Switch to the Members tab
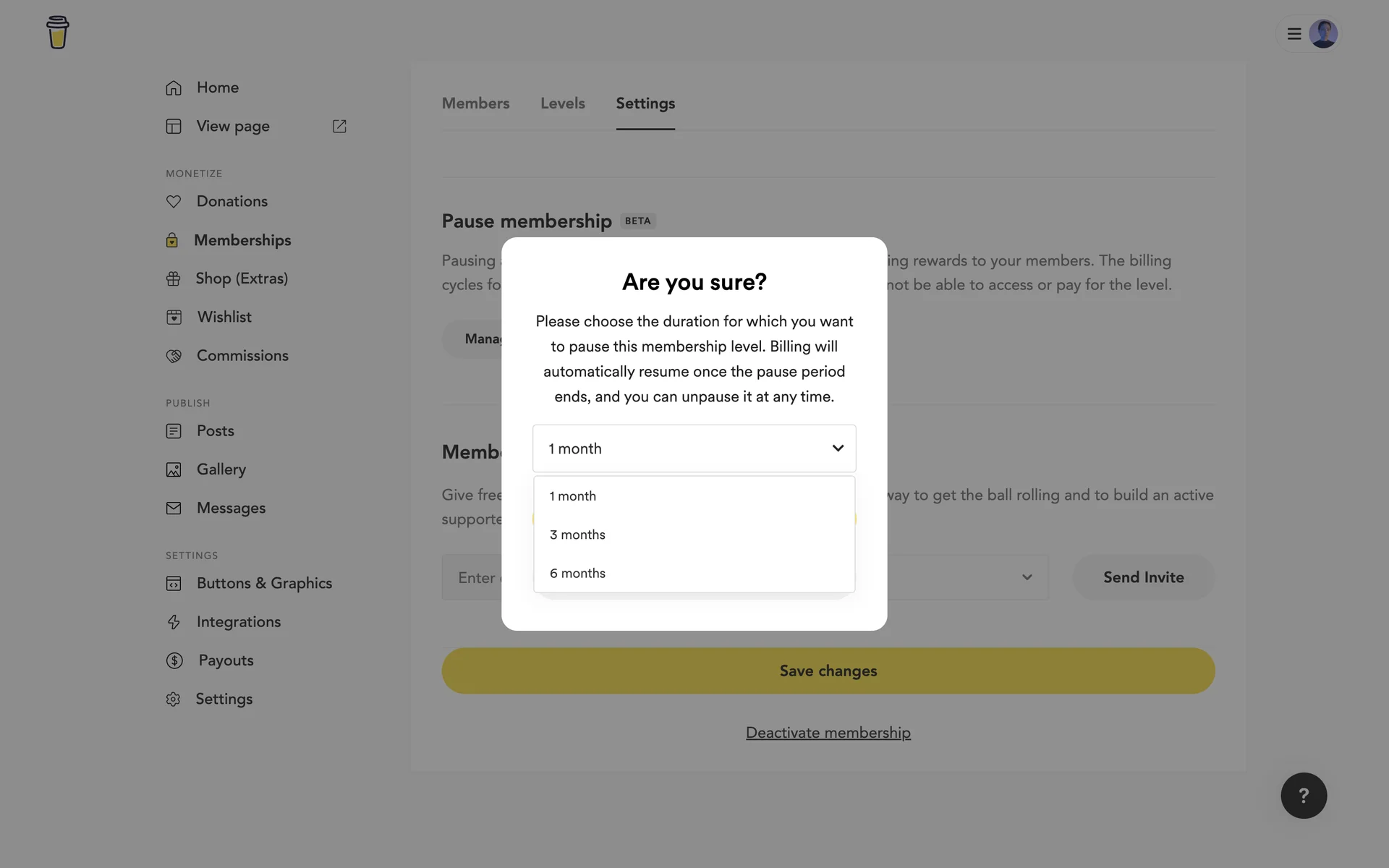Viewport: 1389px width, 868px height. coord(475,103)
